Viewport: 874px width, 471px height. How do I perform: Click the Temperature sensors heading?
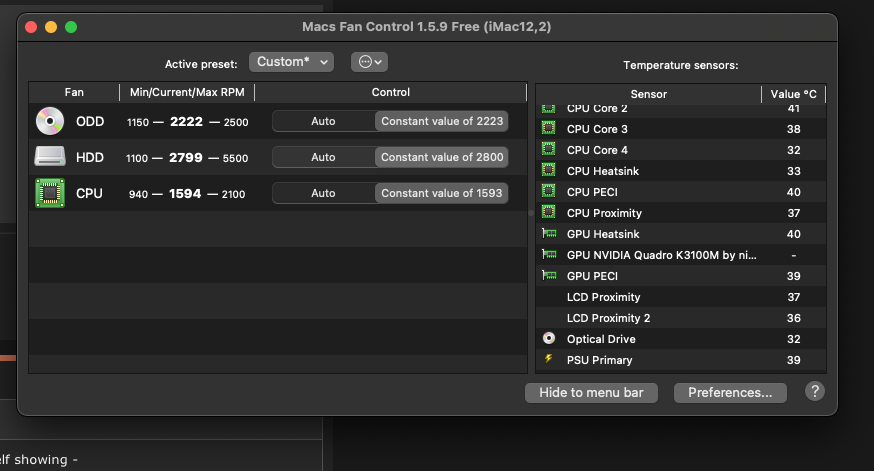[681, 65]
